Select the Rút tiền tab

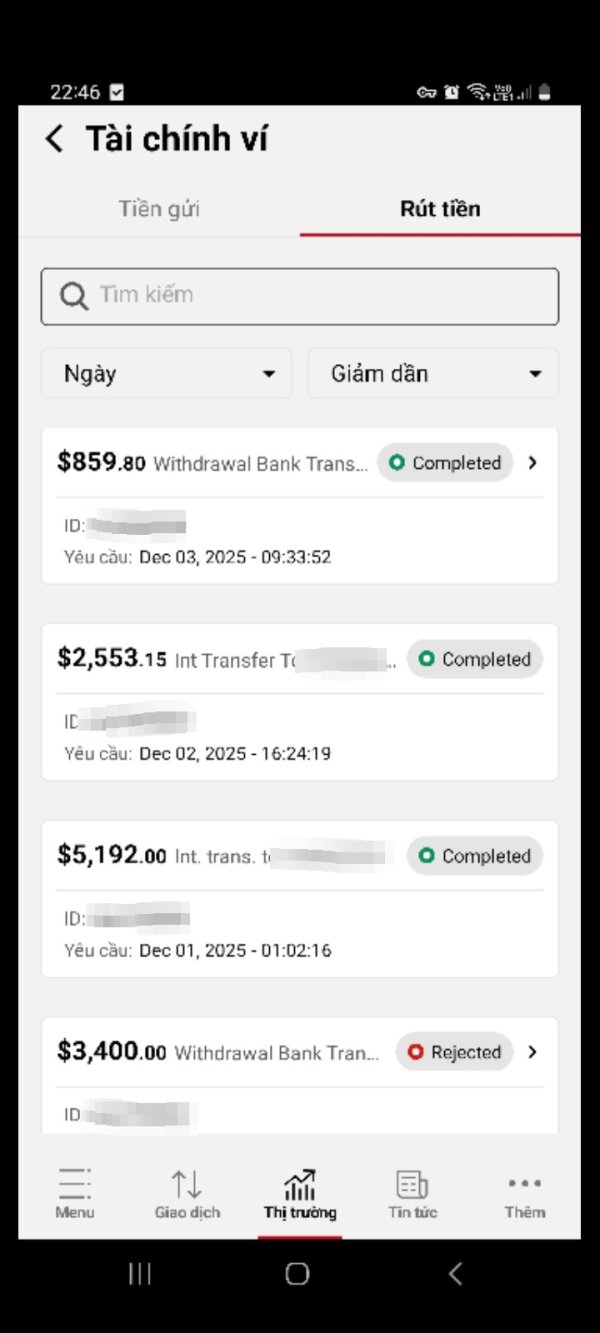[440, 209]
